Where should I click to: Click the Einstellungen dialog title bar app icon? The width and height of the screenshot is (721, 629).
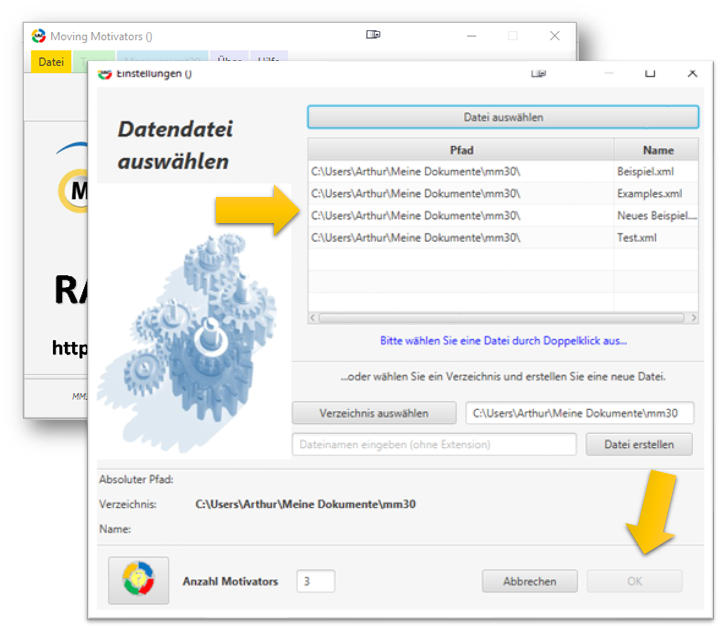[x=105, y=74]
